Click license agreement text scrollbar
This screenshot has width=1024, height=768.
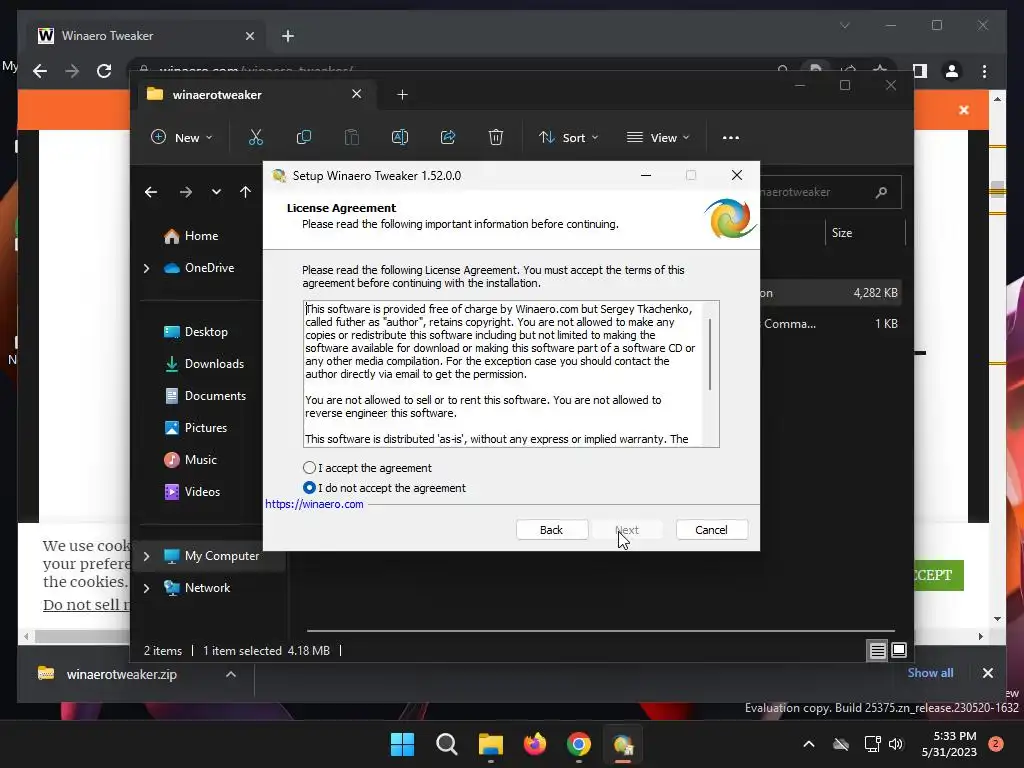[710, 354]
